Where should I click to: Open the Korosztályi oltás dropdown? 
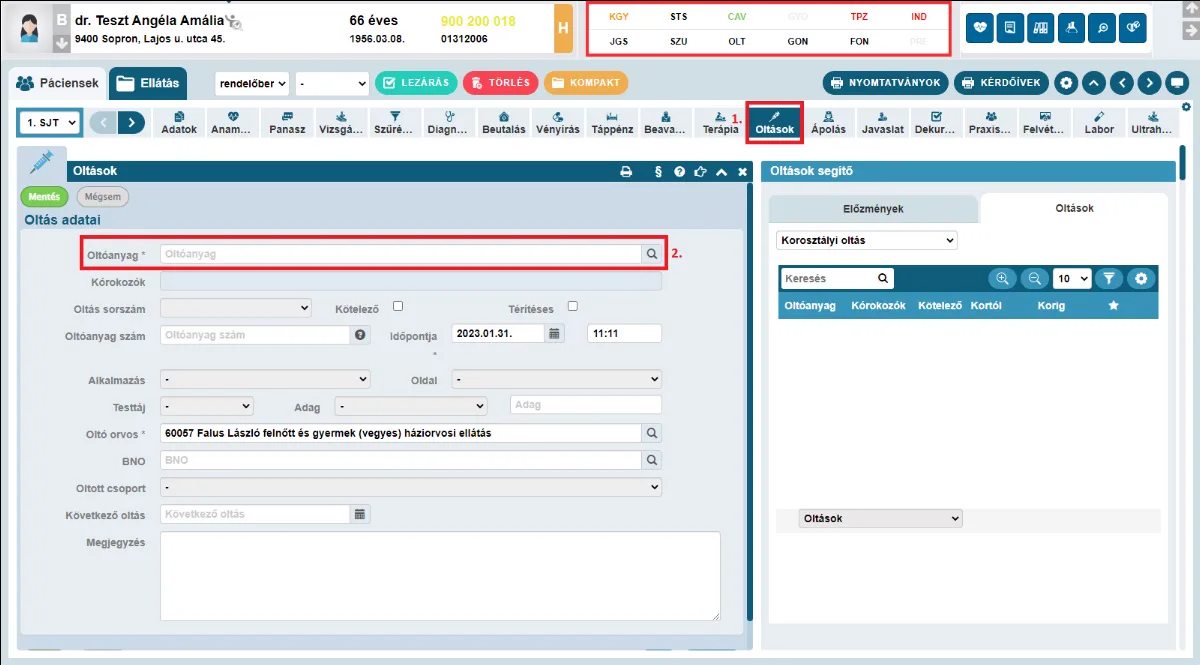point(867,241)
